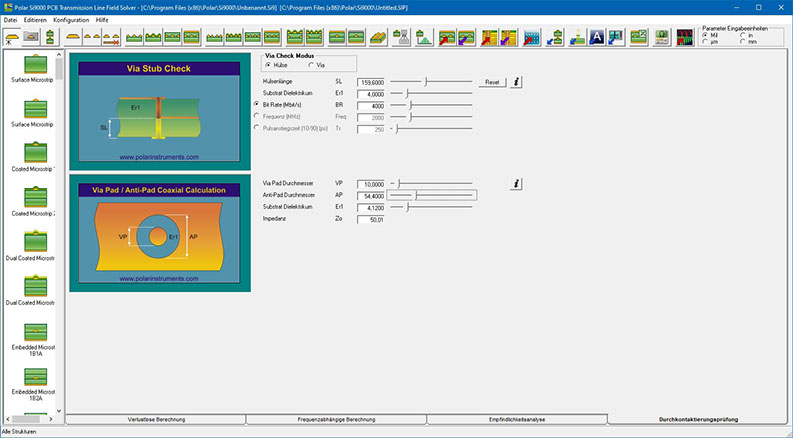Click the 3D layered board toolbar icon

(378, 38)
